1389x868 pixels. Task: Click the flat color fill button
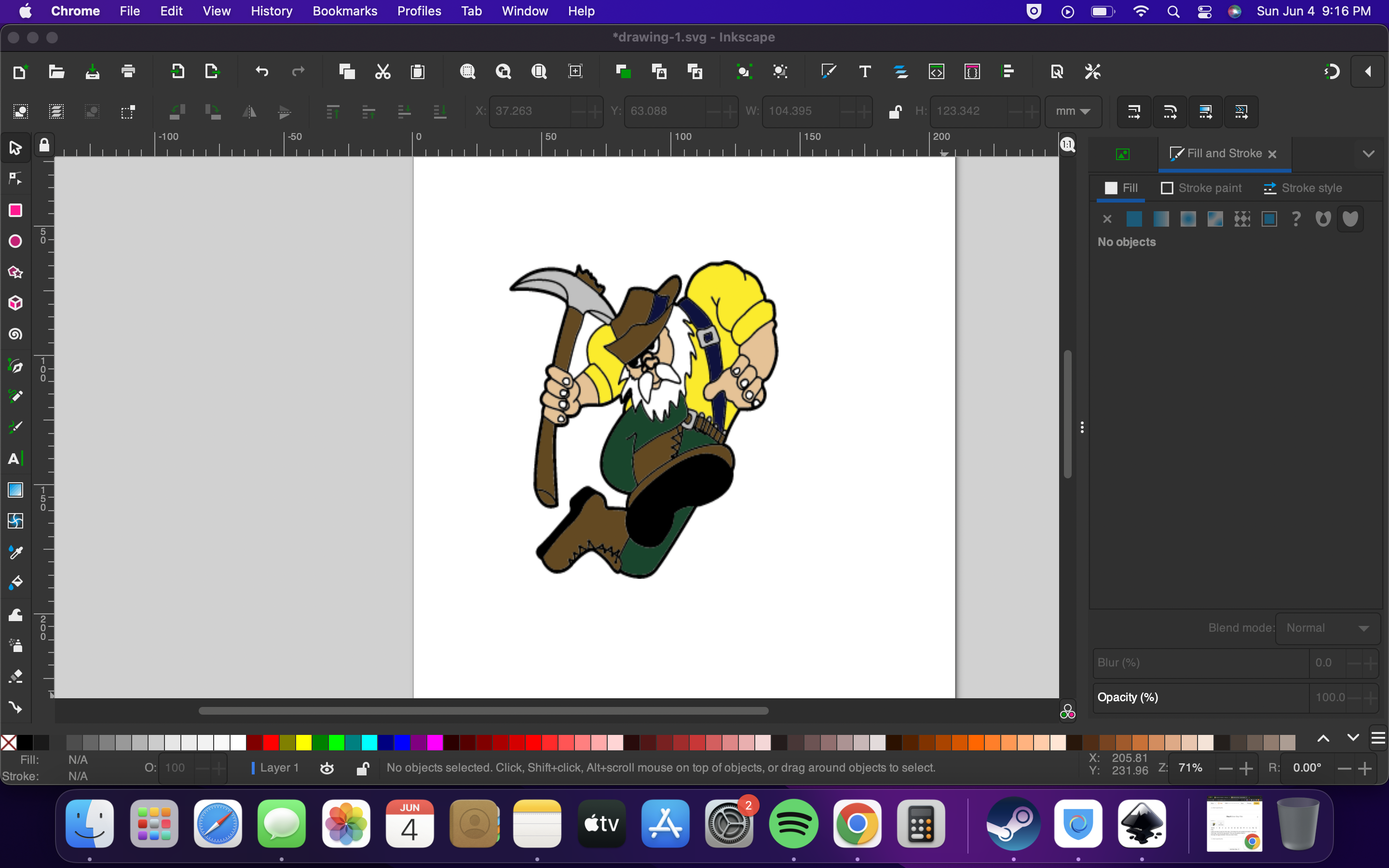pos(1134,219)
